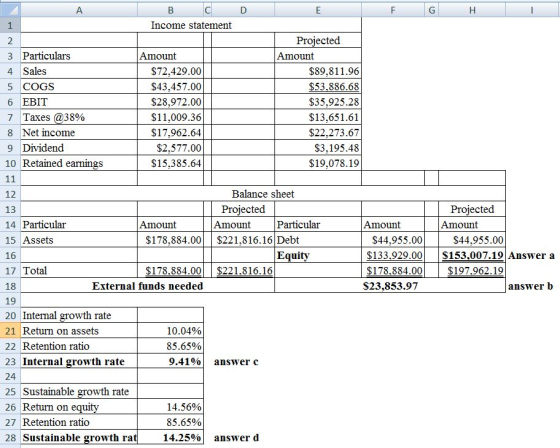This screenshot has height=448, width=560.
Task: Select the 'Taxes @38%' cell
Action: (x=79, y=117)
